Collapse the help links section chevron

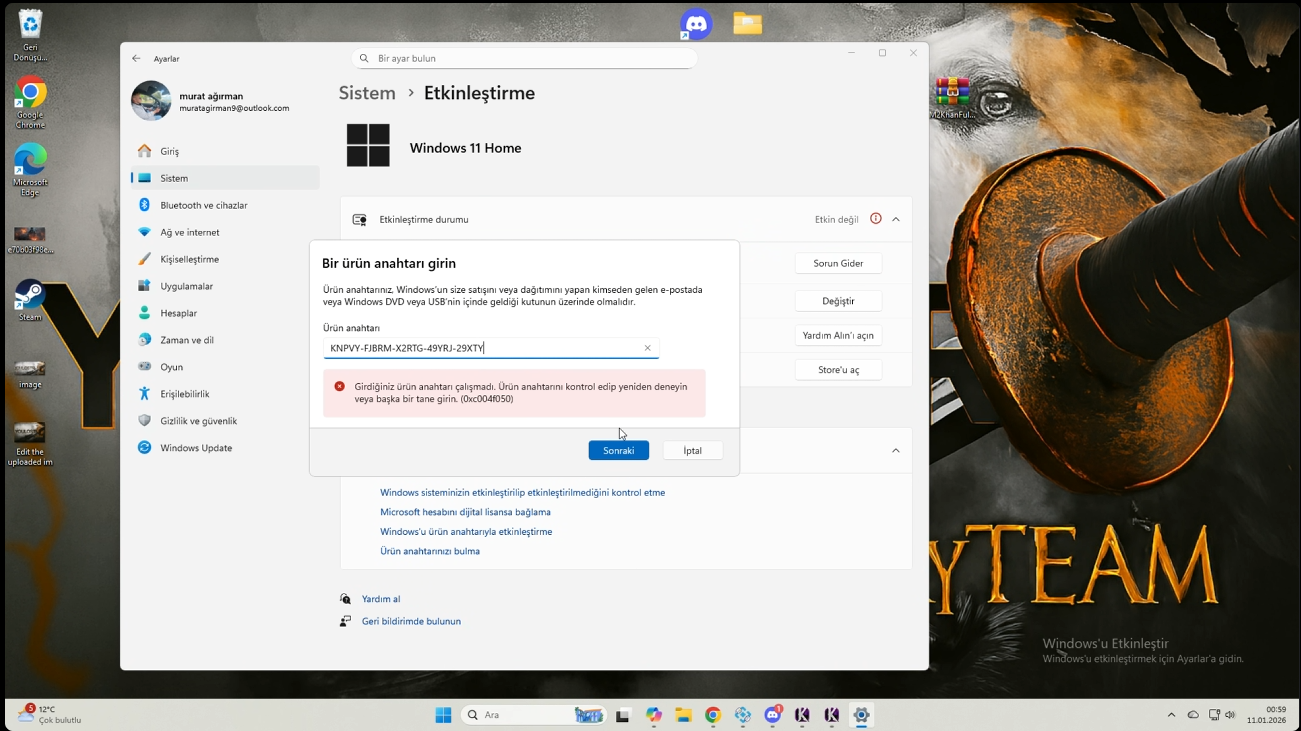click(896, 451)
